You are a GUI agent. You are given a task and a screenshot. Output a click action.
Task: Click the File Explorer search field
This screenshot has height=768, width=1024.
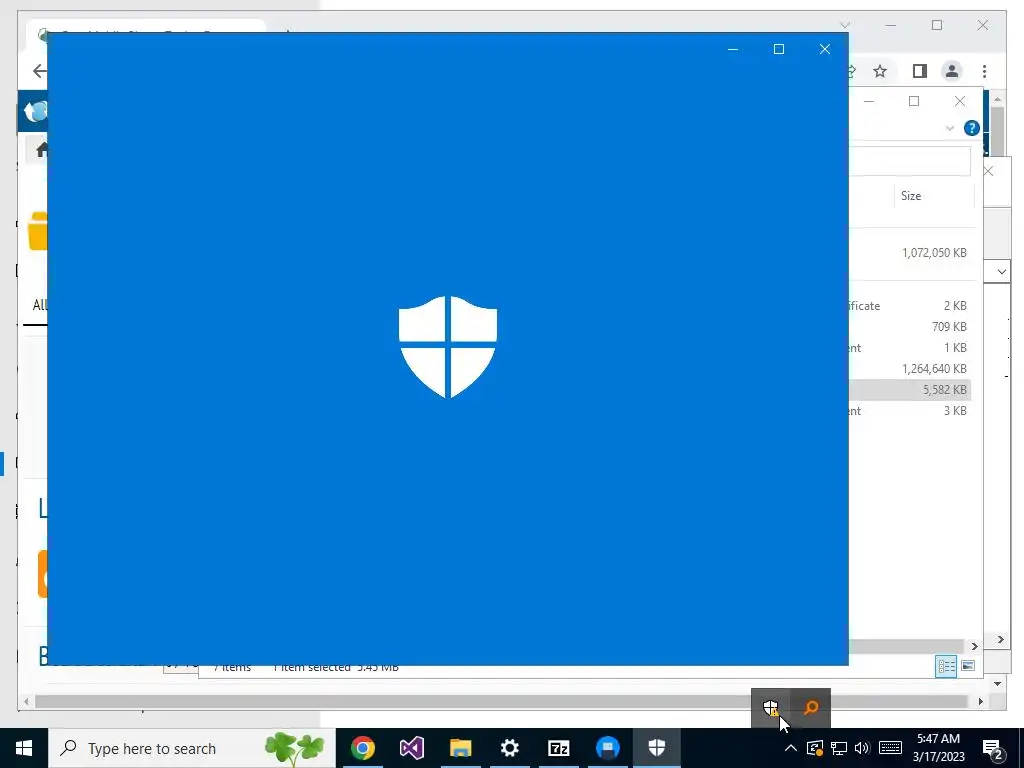(x=910, y=161)
